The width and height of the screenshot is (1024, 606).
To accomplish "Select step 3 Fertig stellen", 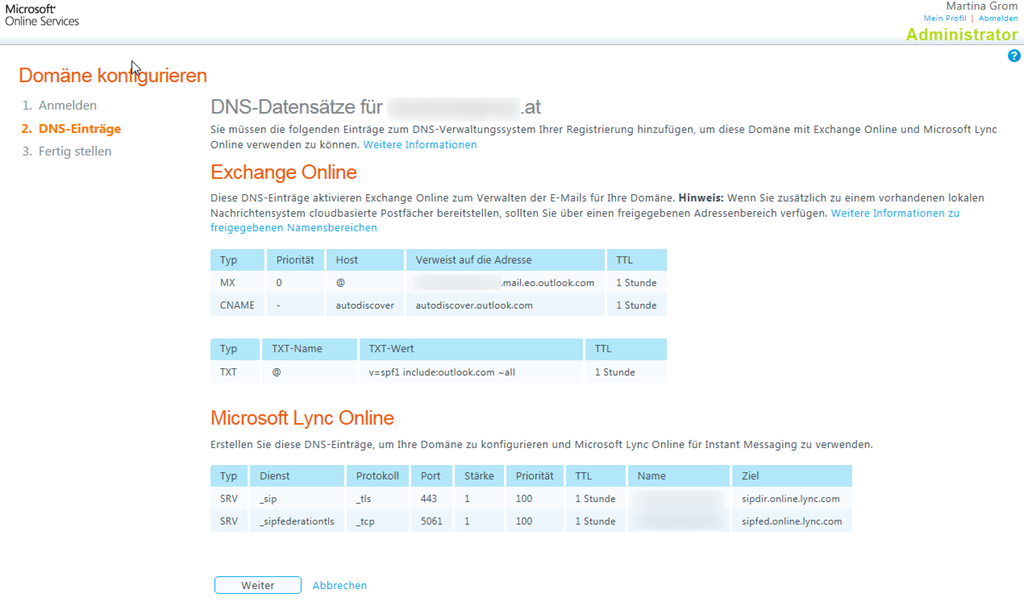I will coord(74,151).
